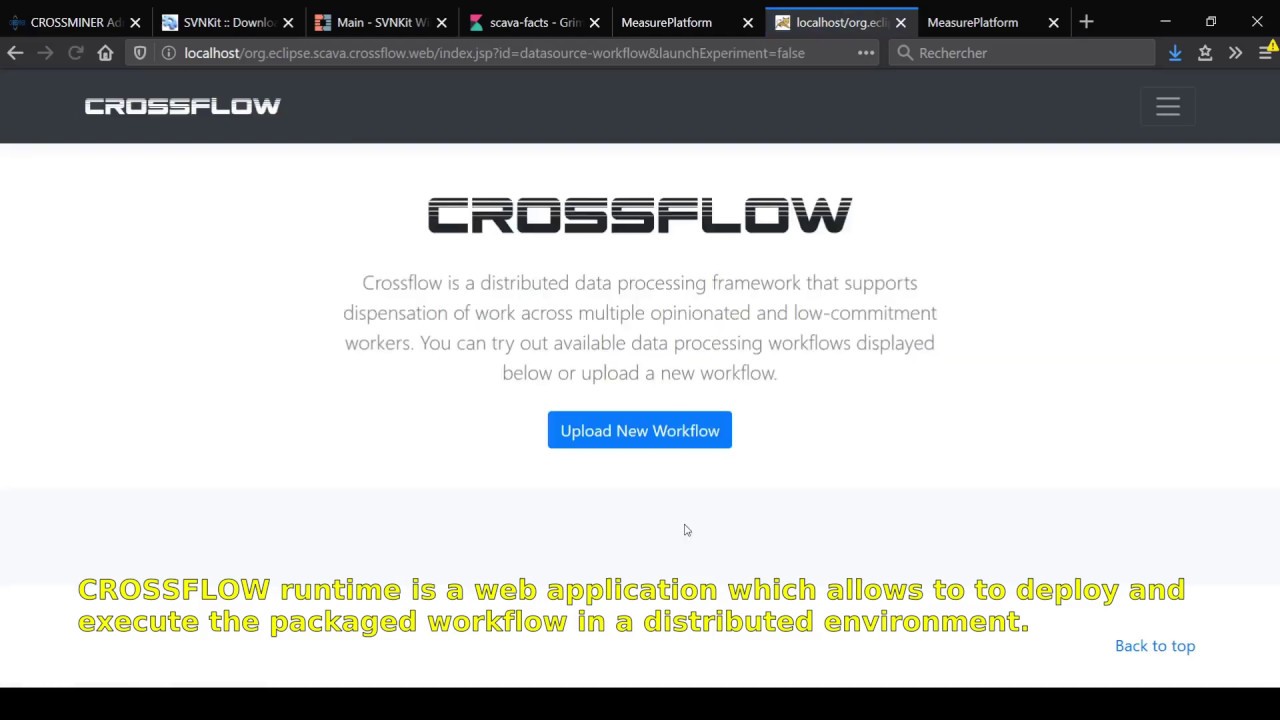Close the CROSSMINER Admin tab
Viewport: 1280px width, 720px height.
pyautogui.click(x=135, y=22)
